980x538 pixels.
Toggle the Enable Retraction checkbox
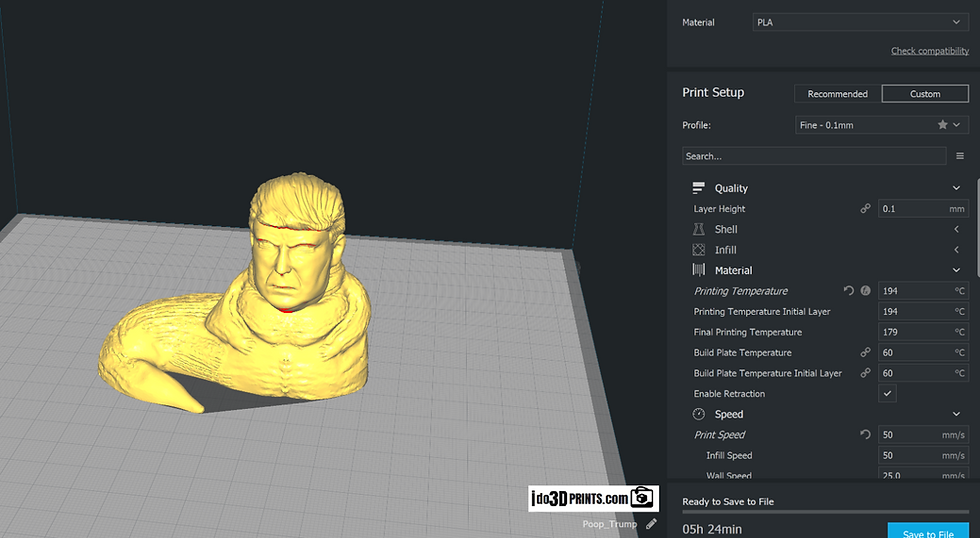pos(887,394)
